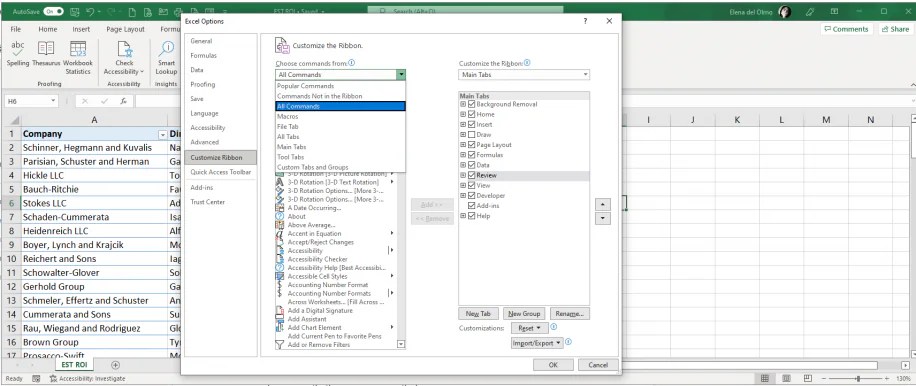Toggle the AutoSave switch
Viewport: 916px width, 386px height.
point(53,11)
